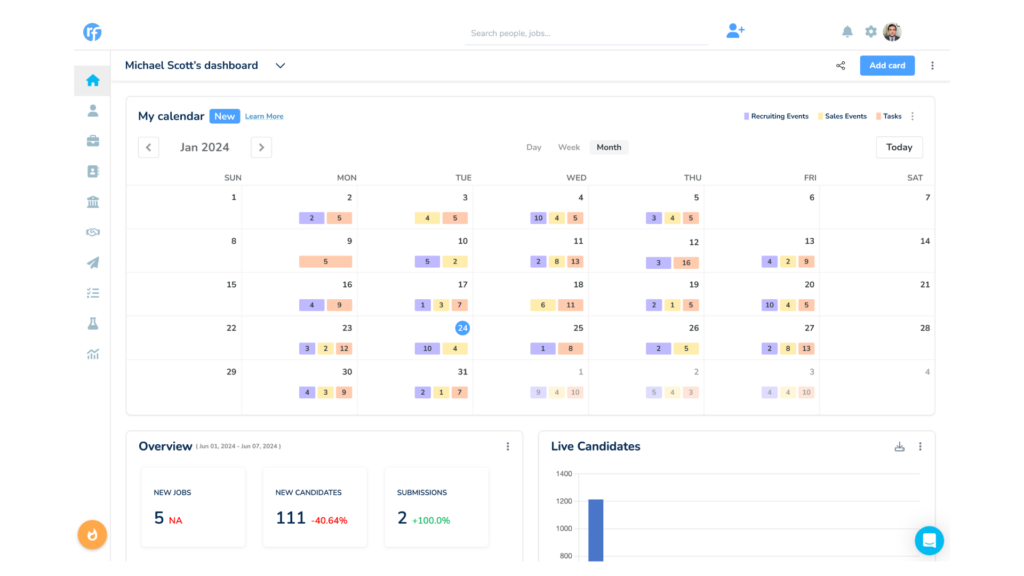Go to previous month with left chevron
The image size is (1024, 576).
pos(148,147)
